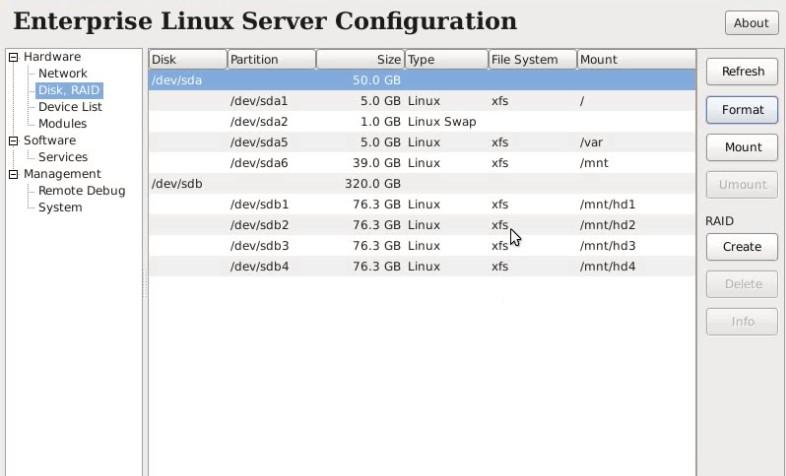Select the /dev/sdb4 partition row
The width and height of the screenshot is (786, 476).
(422, 267)
